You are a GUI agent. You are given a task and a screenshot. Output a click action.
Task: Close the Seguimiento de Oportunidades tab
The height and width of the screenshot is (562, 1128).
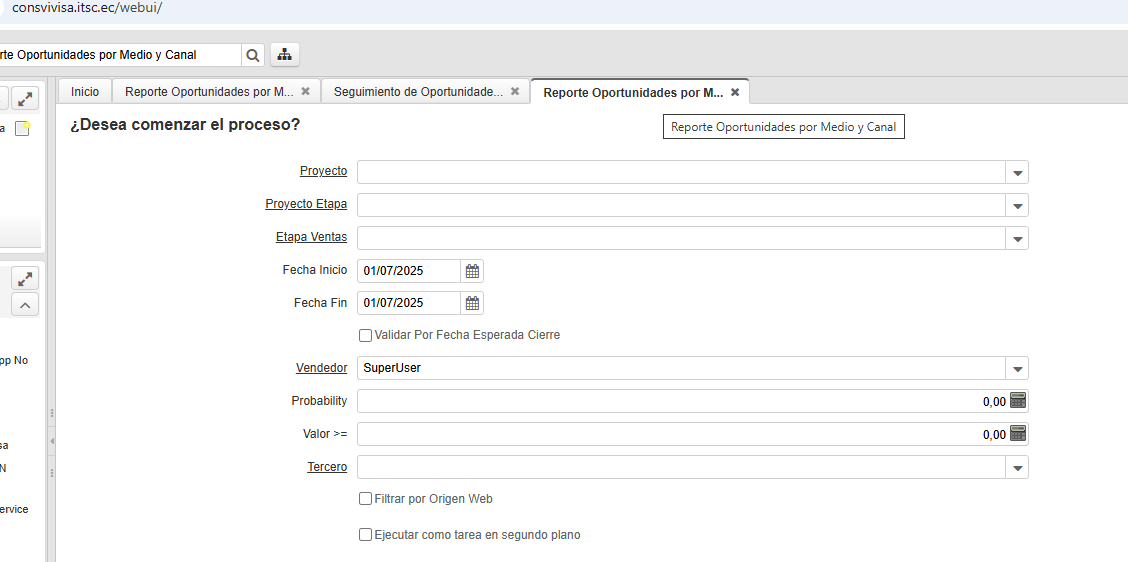[515, 91]
